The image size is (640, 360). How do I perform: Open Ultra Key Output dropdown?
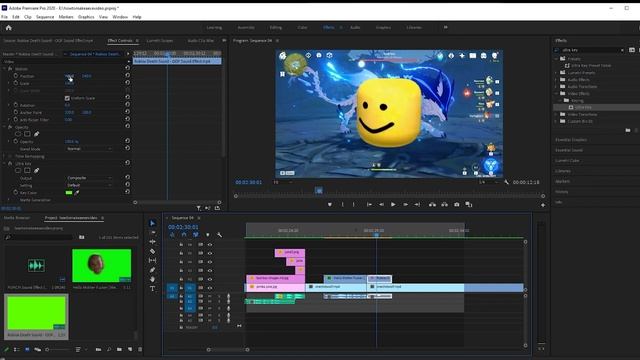click(x=89, y=178)
